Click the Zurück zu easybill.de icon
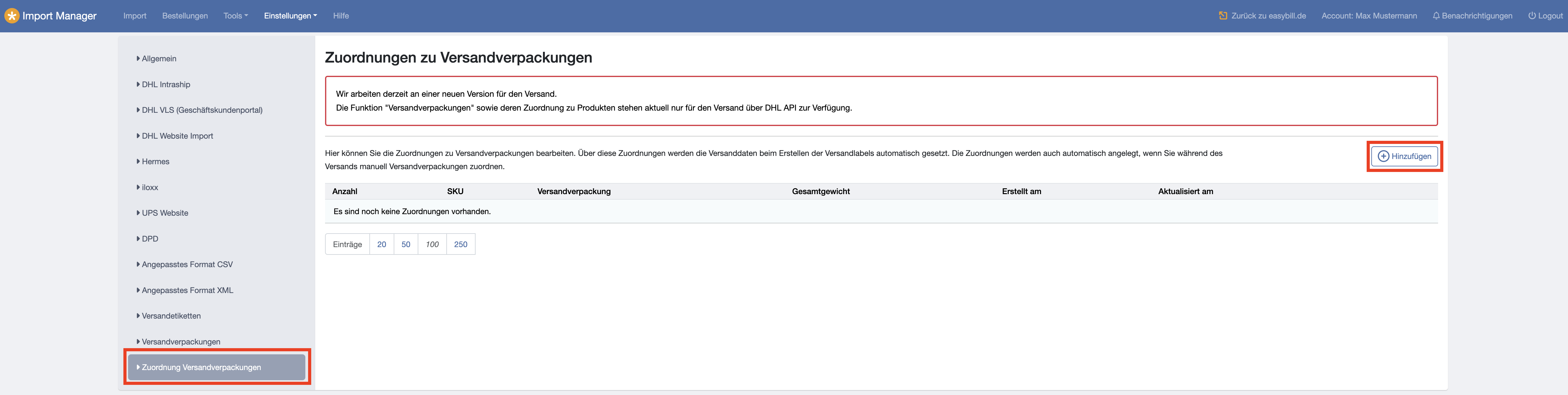 [x=1222, y=16]
